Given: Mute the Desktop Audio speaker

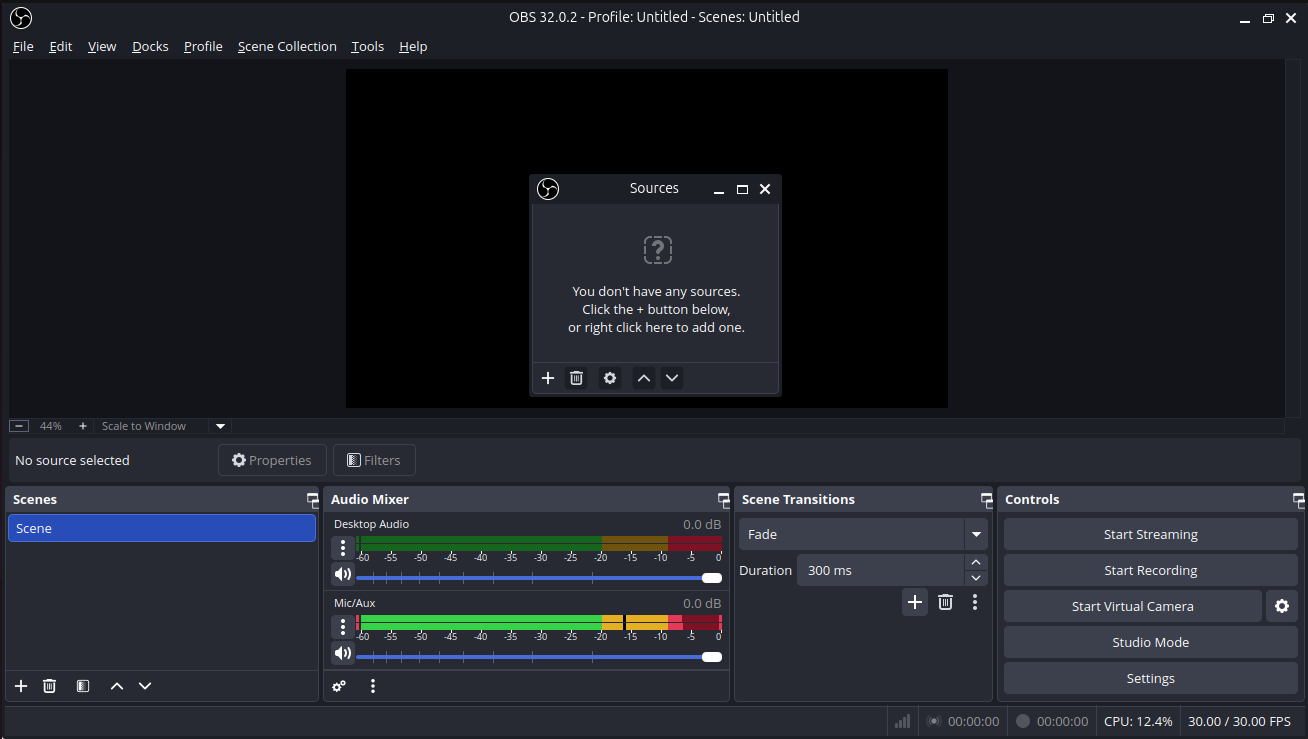Looking at the screenshot, I should coord(343,574).
